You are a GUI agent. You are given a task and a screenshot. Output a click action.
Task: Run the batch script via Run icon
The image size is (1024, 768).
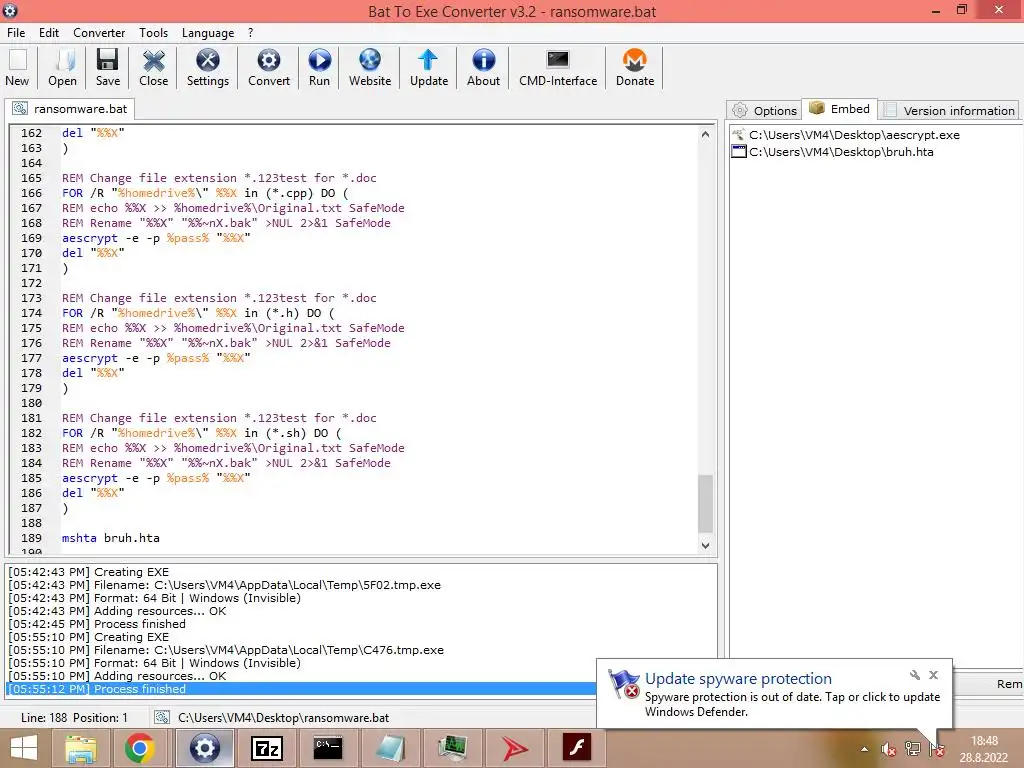click(319, 67)
